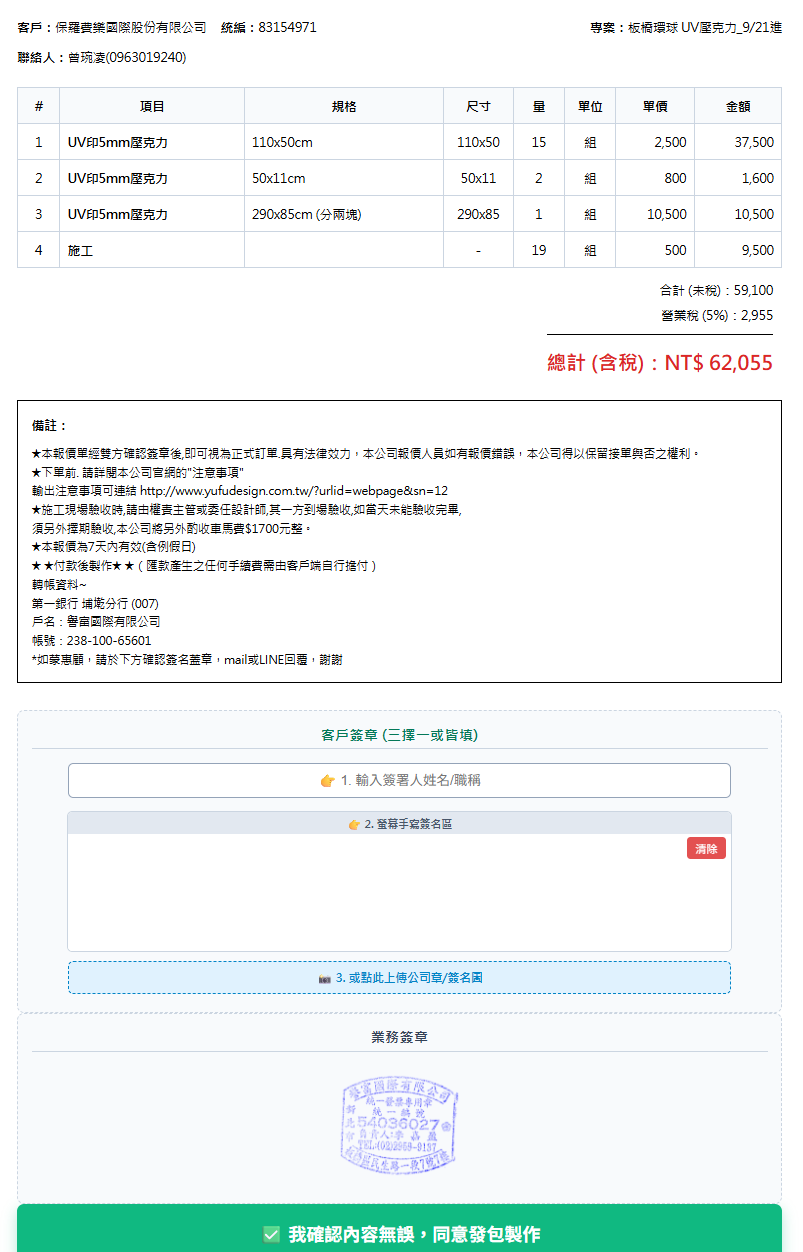Screen dimensions: 803x1252
Task: Click the 單價 column header
Action: (655, 106)
